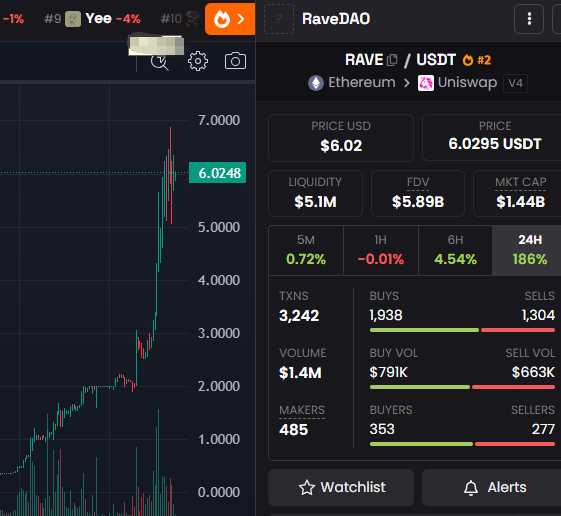Click the Uniswap logo icon
The width and height of the screenshot is (561, 516).
[426, 83]
